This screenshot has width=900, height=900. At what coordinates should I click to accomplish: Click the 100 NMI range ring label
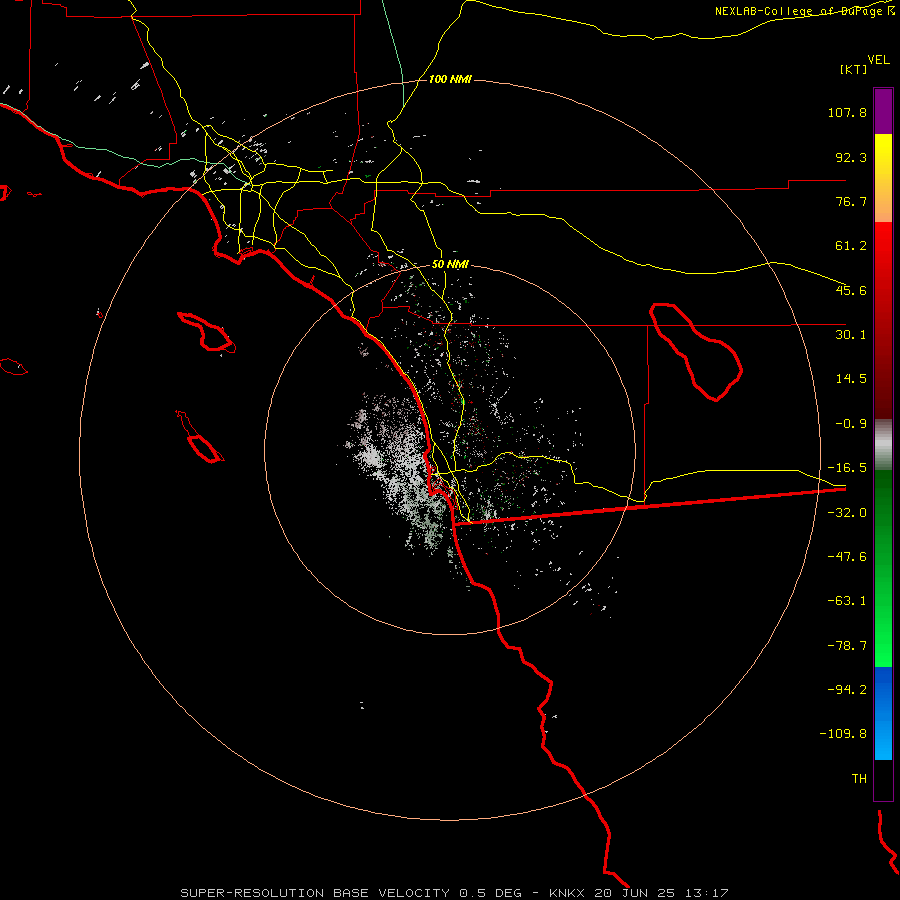[450, 79]
